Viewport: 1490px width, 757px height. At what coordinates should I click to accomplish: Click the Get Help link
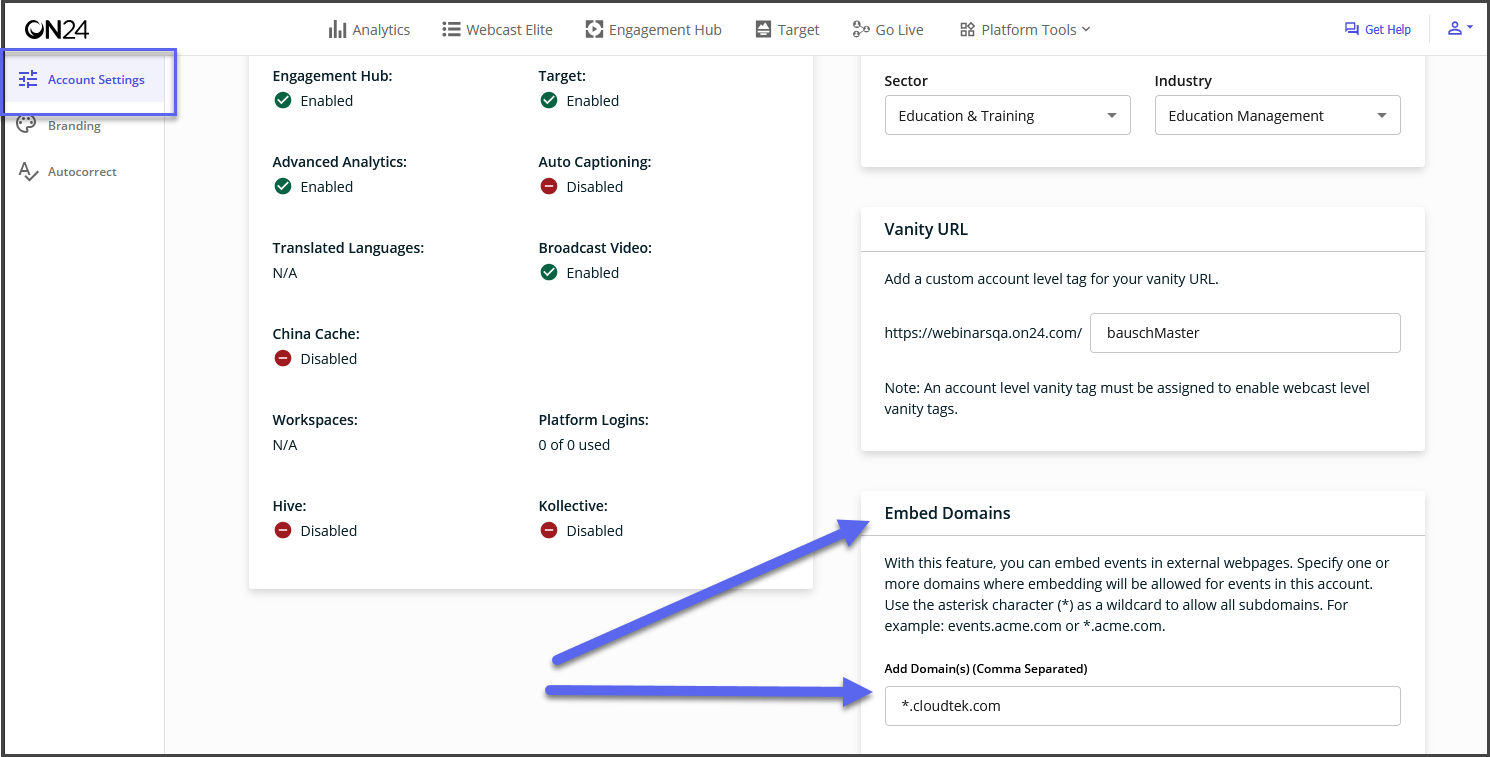pyautogui.click(x=1377, y=29)
